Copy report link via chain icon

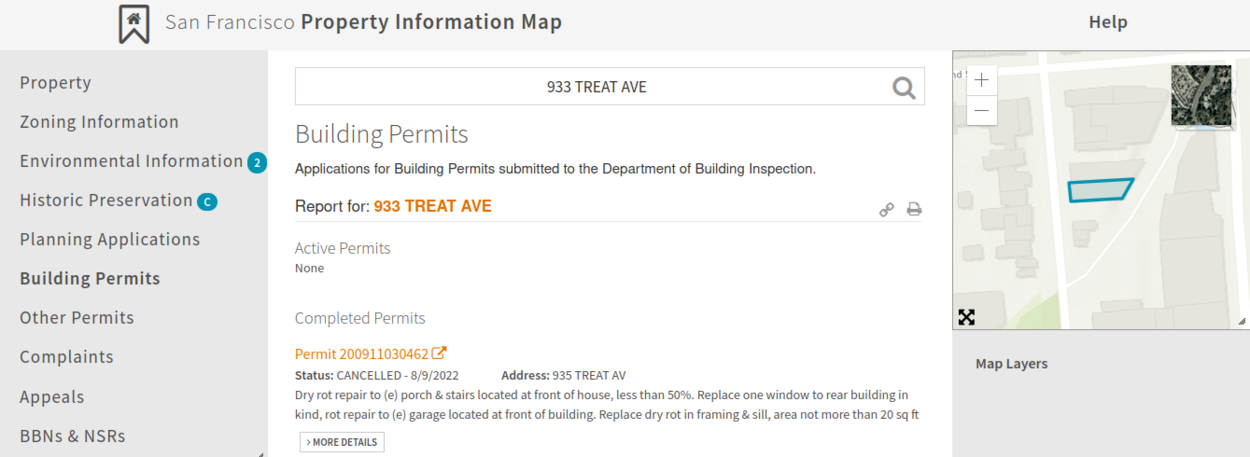pyautogui.click(x=886, y=209)
